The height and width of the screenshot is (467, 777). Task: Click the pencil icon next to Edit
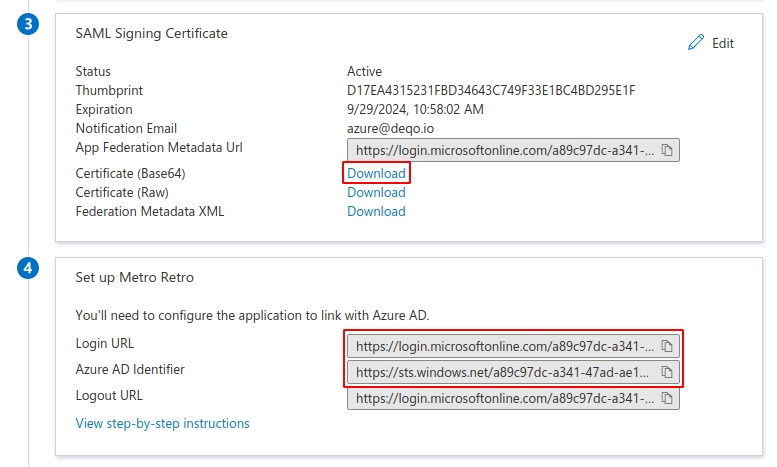point(696,43)
